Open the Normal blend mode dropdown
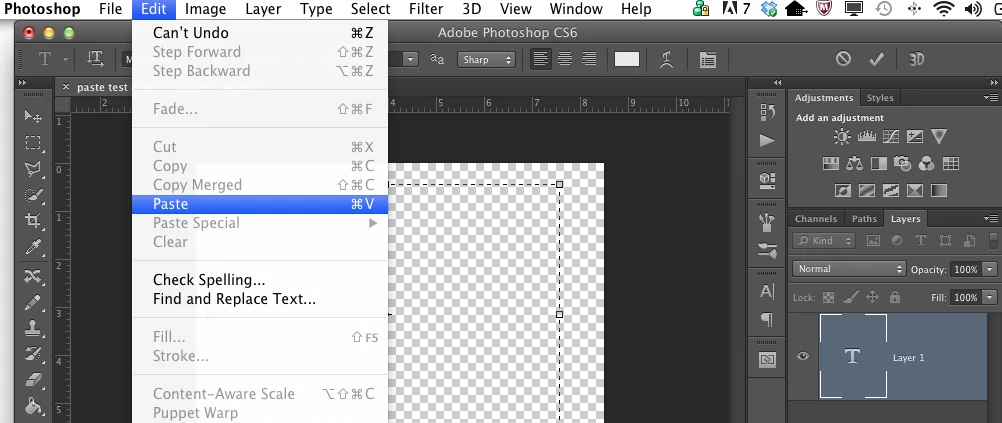Viewport: 1002px width, 423px height. tap(849, 269)
